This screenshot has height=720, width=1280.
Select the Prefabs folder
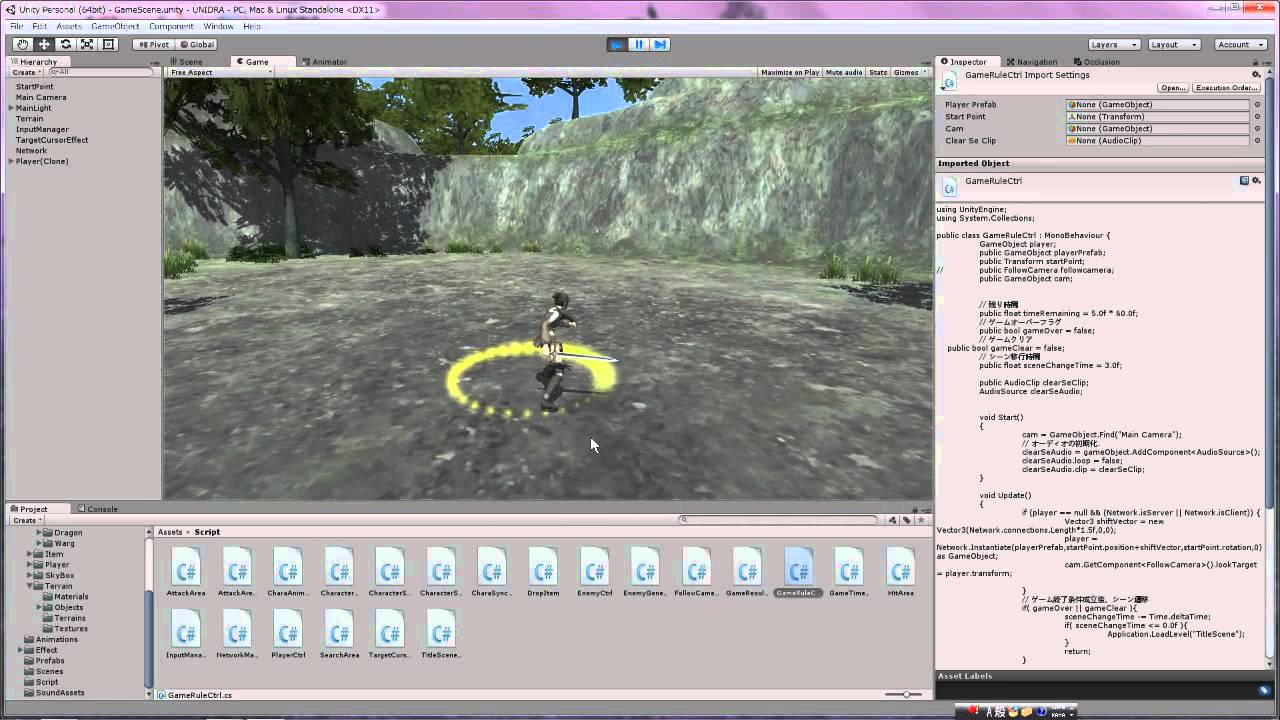click(50, 660)
